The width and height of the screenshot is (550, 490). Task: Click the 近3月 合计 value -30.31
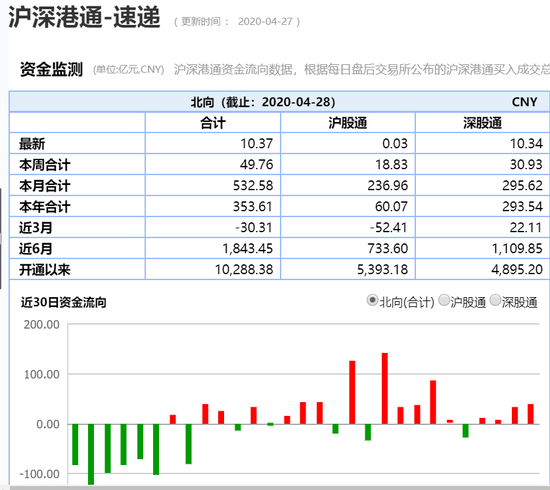pos(254,228)
